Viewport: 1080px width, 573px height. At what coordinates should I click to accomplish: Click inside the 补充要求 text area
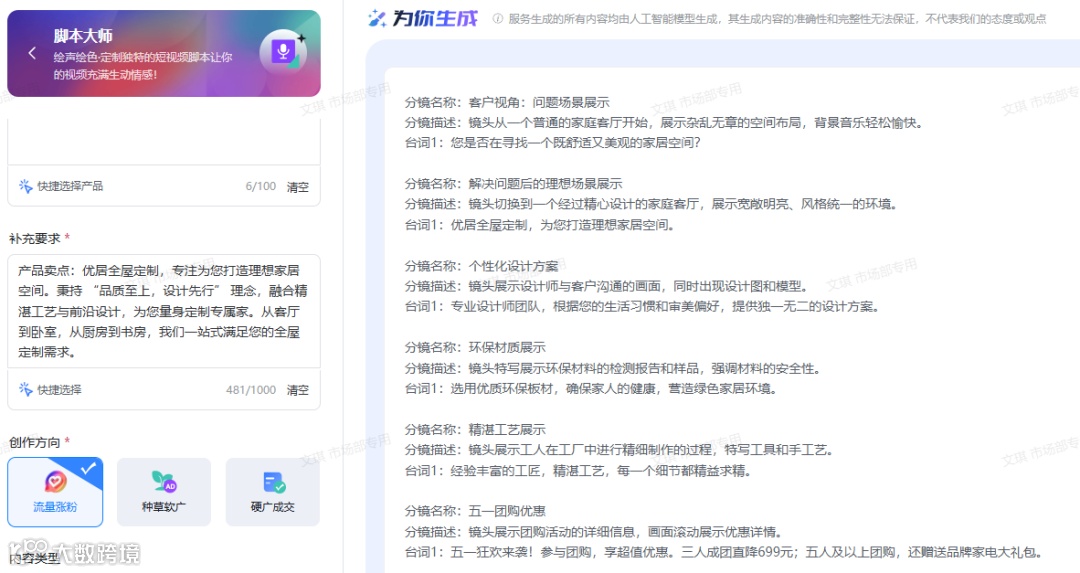click(x=164, y=311)
